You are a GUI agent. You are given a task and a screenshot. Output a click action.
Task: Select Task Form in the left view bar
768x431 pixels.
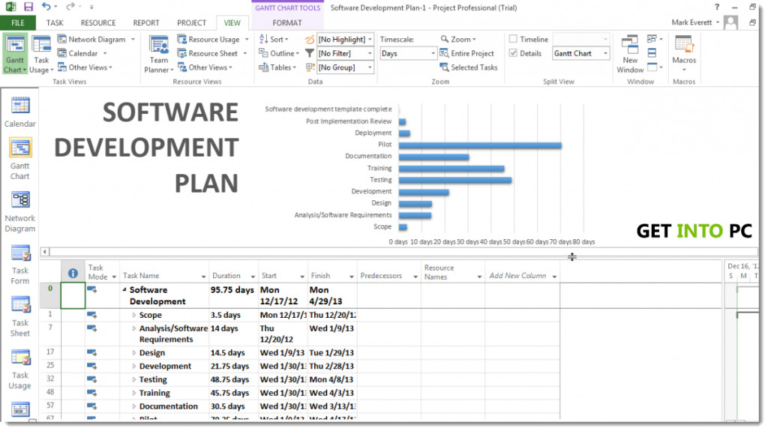20,264
